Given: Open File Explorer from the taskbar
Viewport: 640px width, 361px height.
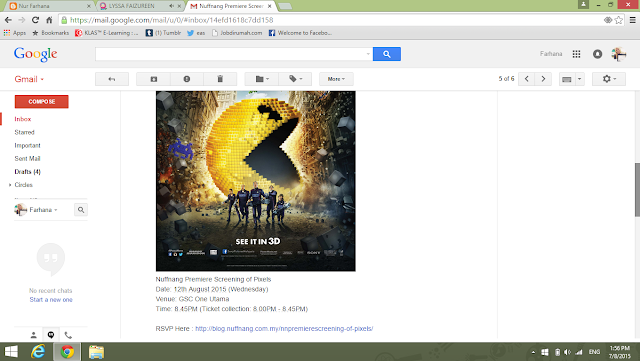Looking at the screenshot, I should coord(96,352).
